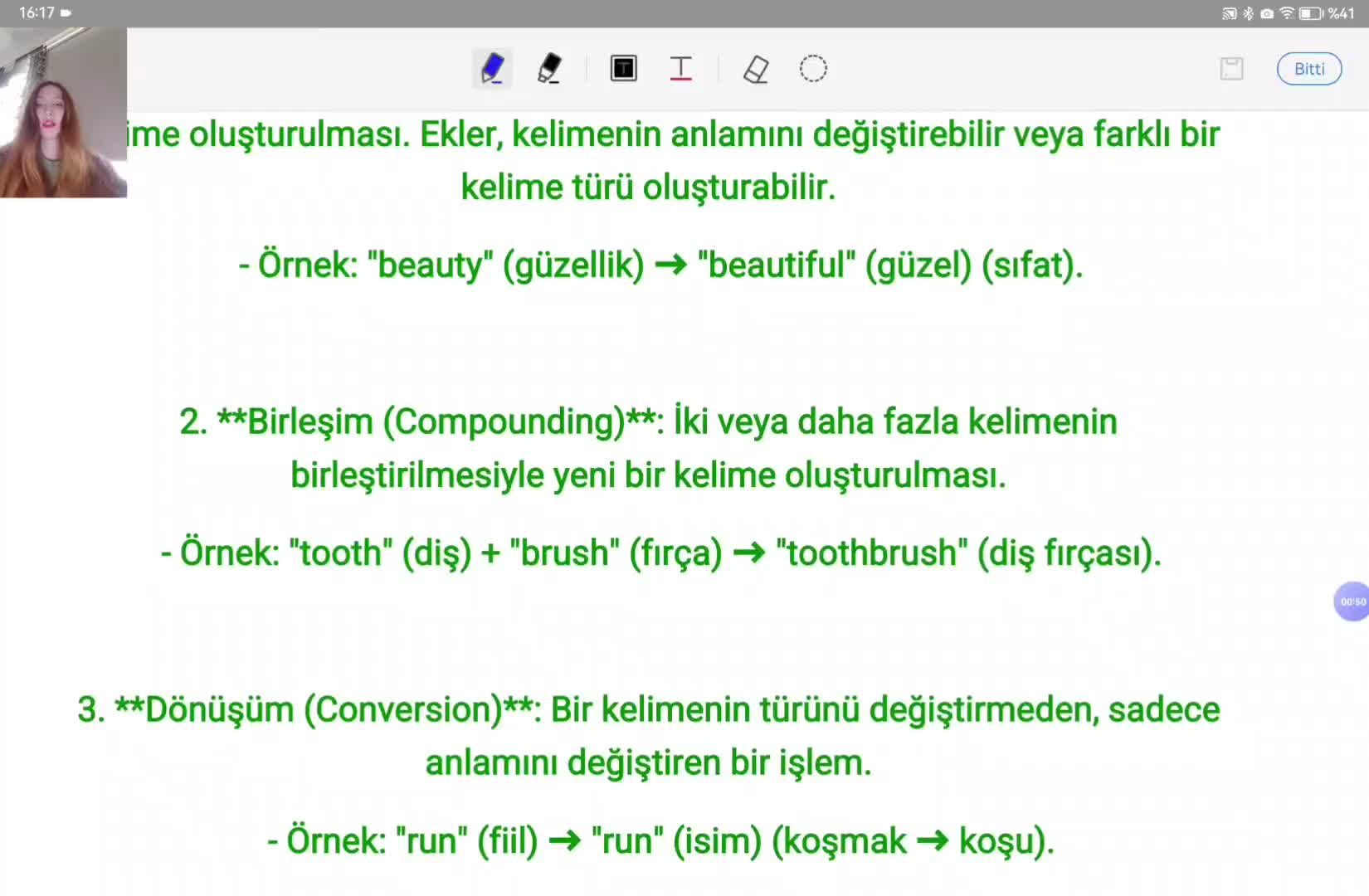Tap the Bluetooth status icon
1369x896 pixels.
[x=1248, y=13]
